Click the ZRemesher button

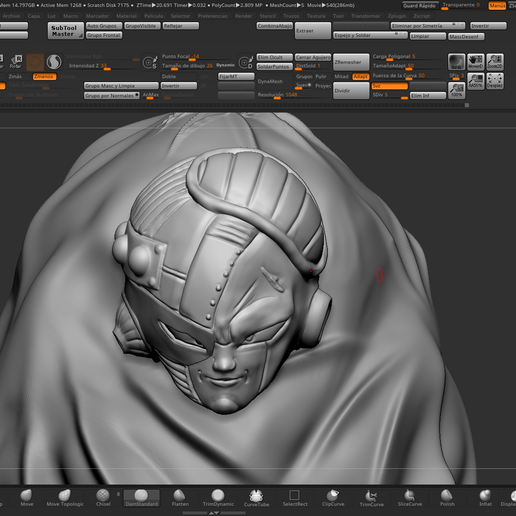[x=351, y=62]
